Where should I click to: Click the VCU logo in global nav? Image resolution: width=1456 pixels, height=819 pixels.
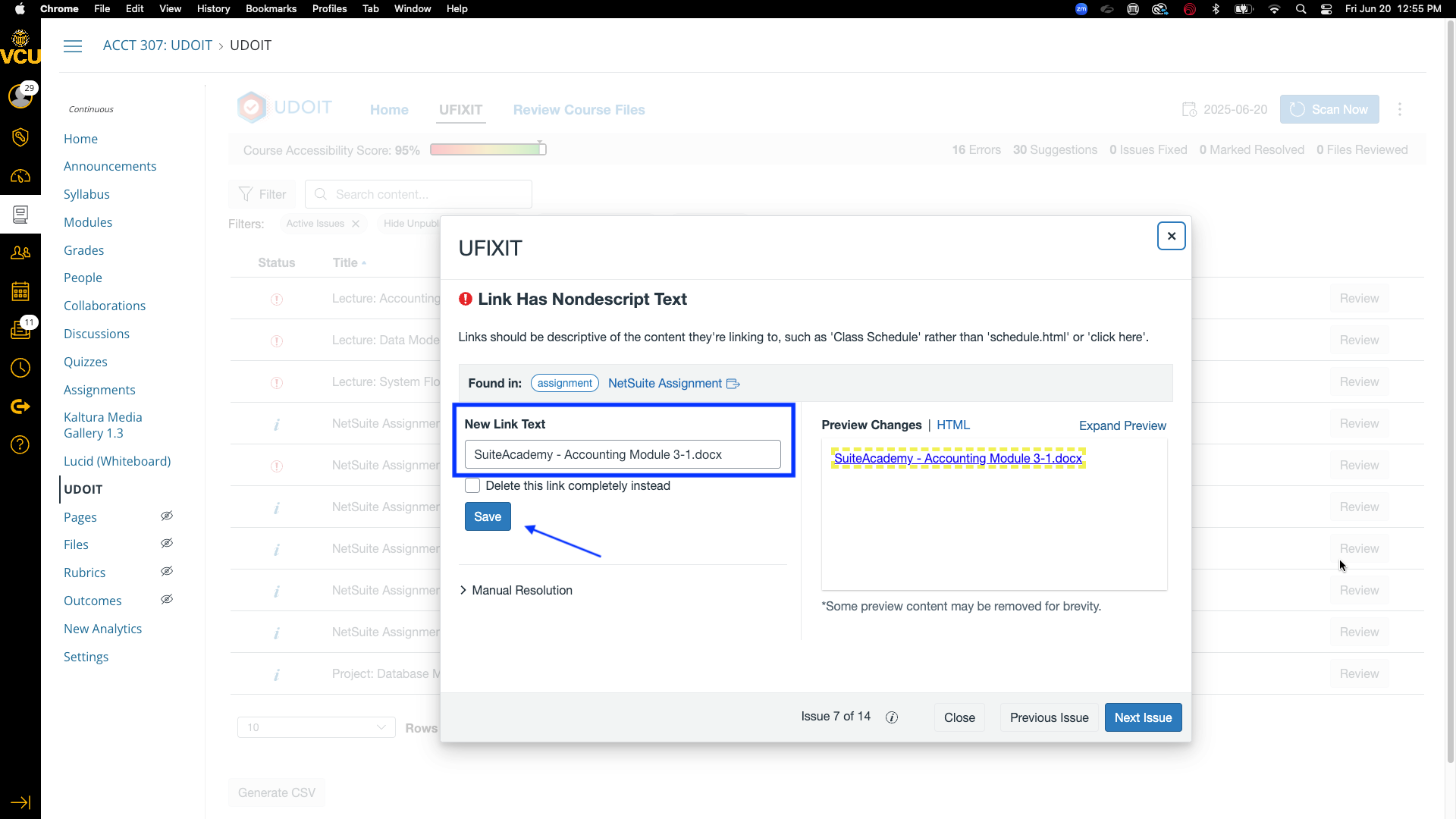20,47
